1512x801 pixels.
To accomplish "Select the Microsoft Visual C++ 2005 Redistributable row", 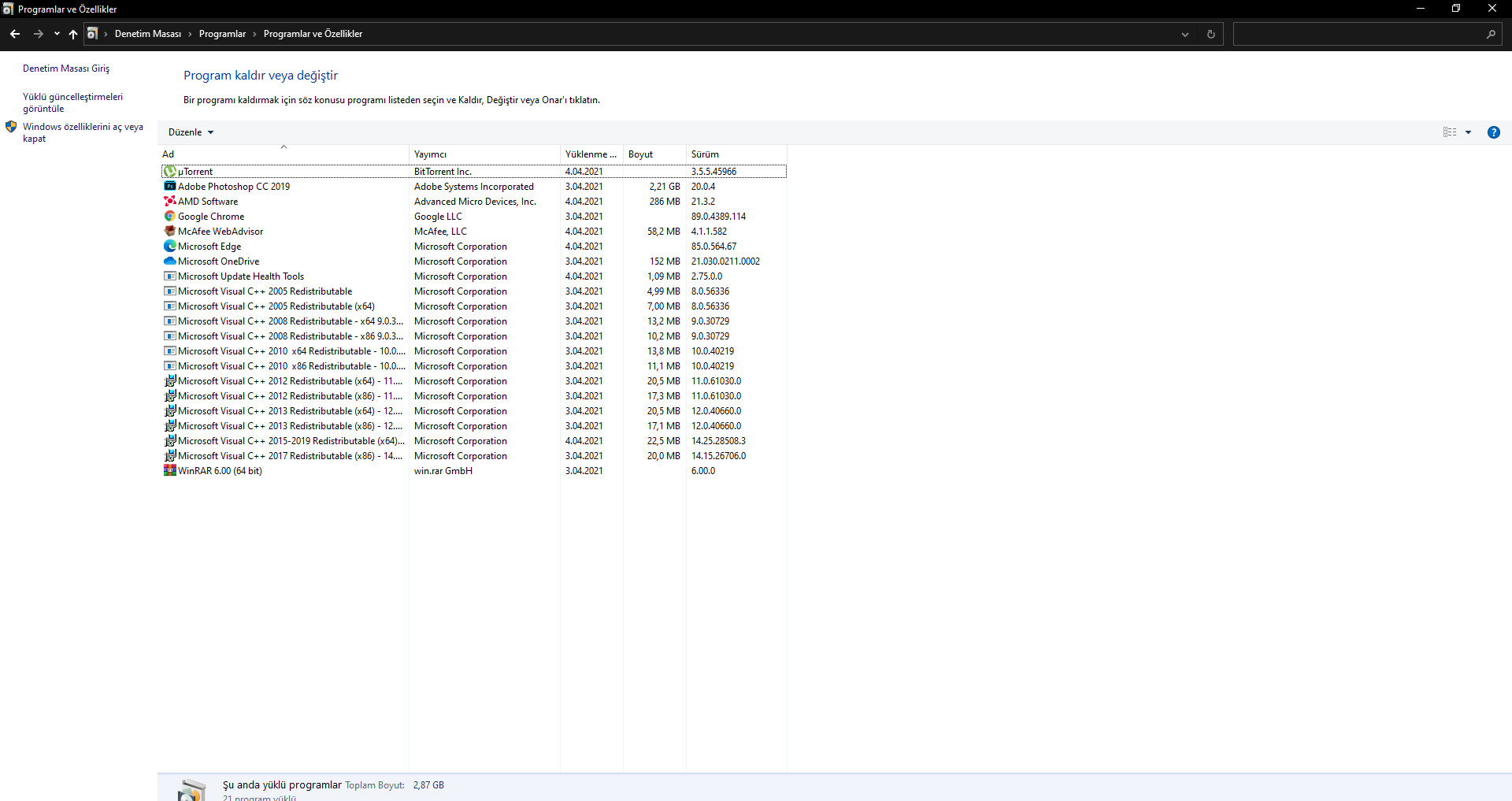I will (474, 291).
